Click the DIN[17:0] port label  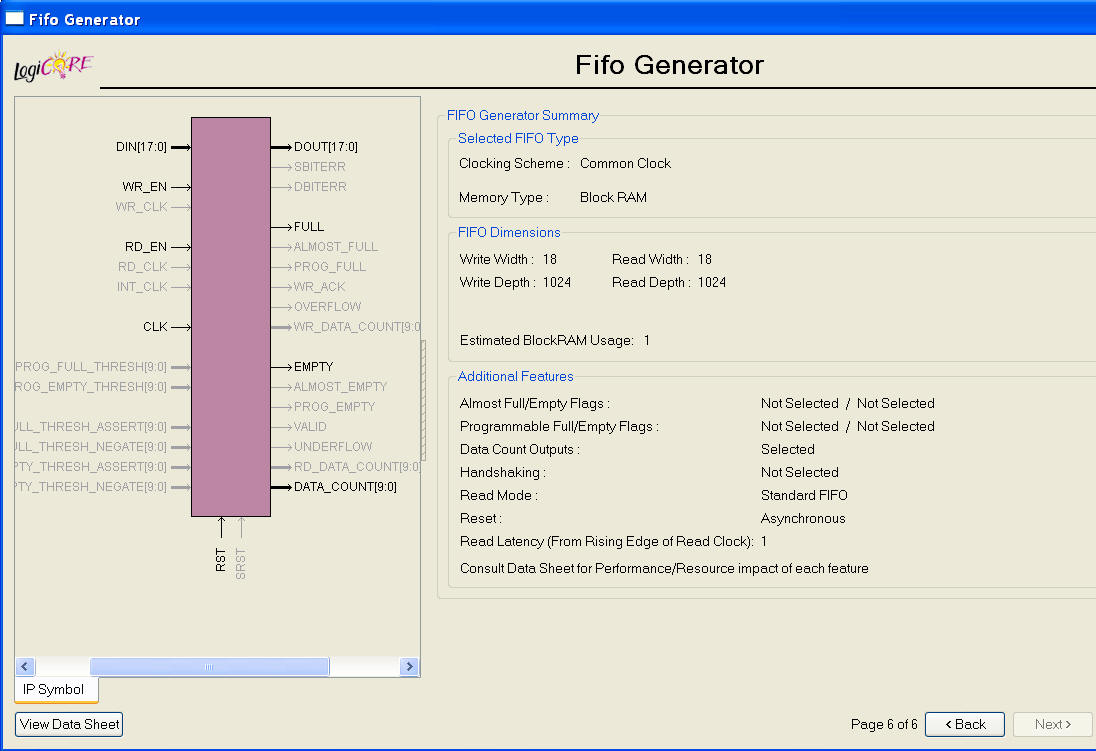pyautogui.click(x=141, y=147)
